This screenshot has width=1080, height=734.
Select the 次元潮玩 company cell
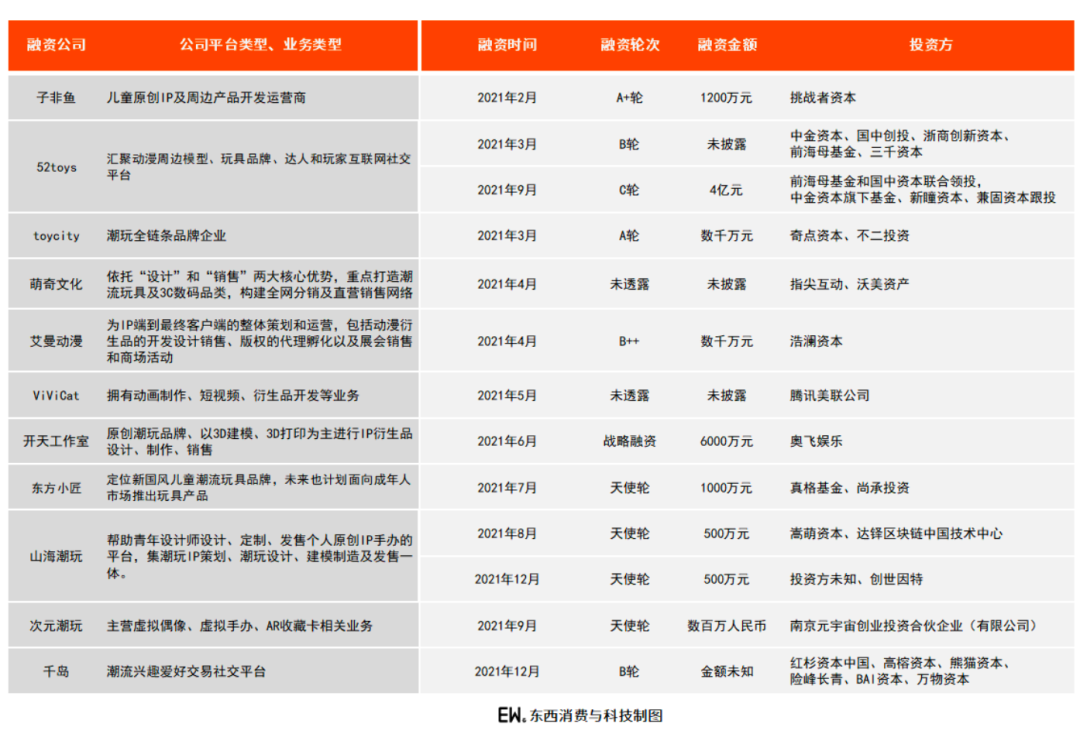[x=56, y=626]
